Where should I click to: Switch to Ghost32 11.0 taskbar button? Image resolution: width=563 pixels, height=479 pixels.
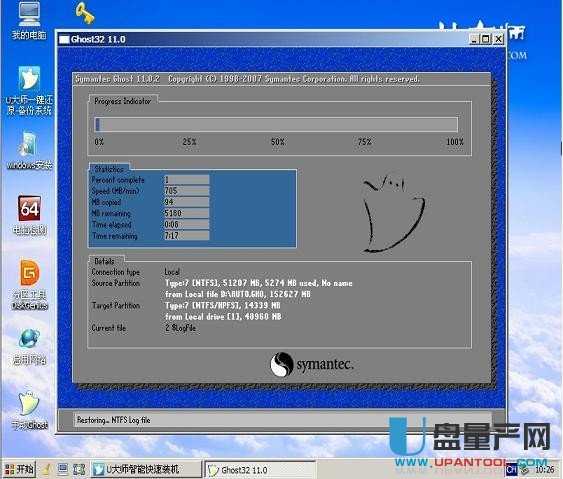(x=260, y=470)
